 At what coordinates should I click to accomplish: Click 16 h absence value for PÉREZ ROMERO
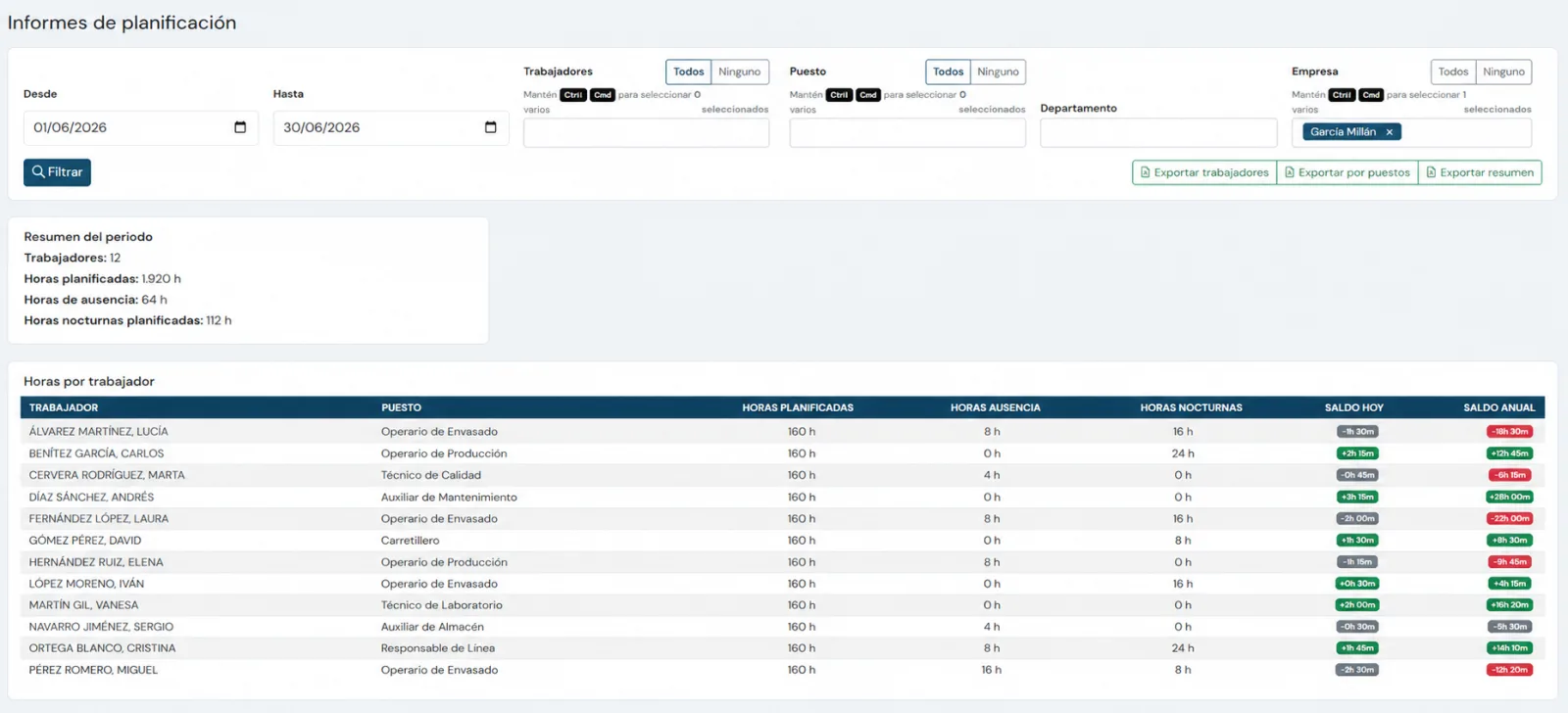click(x=991, y=670)
